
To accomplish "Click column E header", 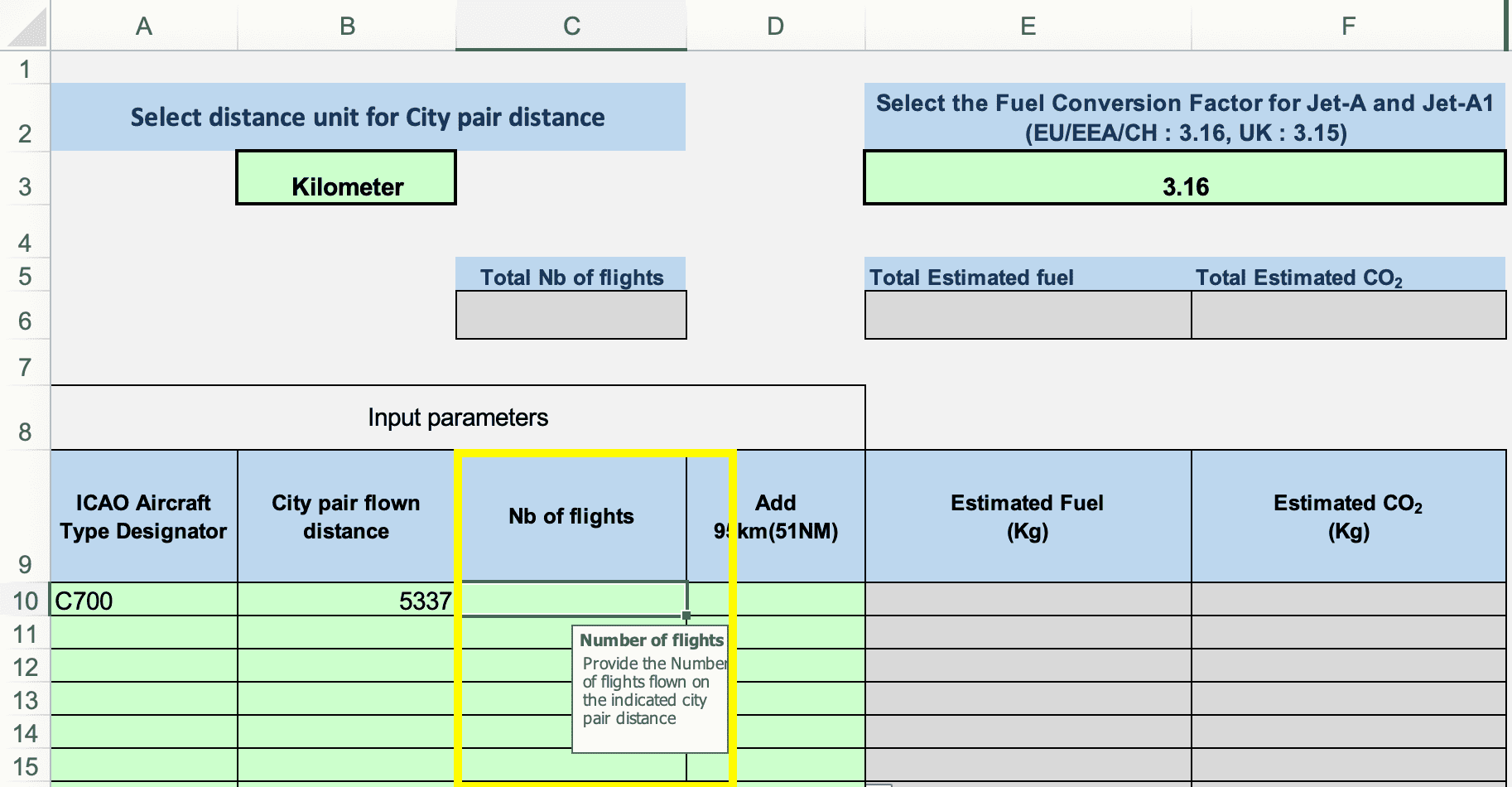I will pos(1028,27).
